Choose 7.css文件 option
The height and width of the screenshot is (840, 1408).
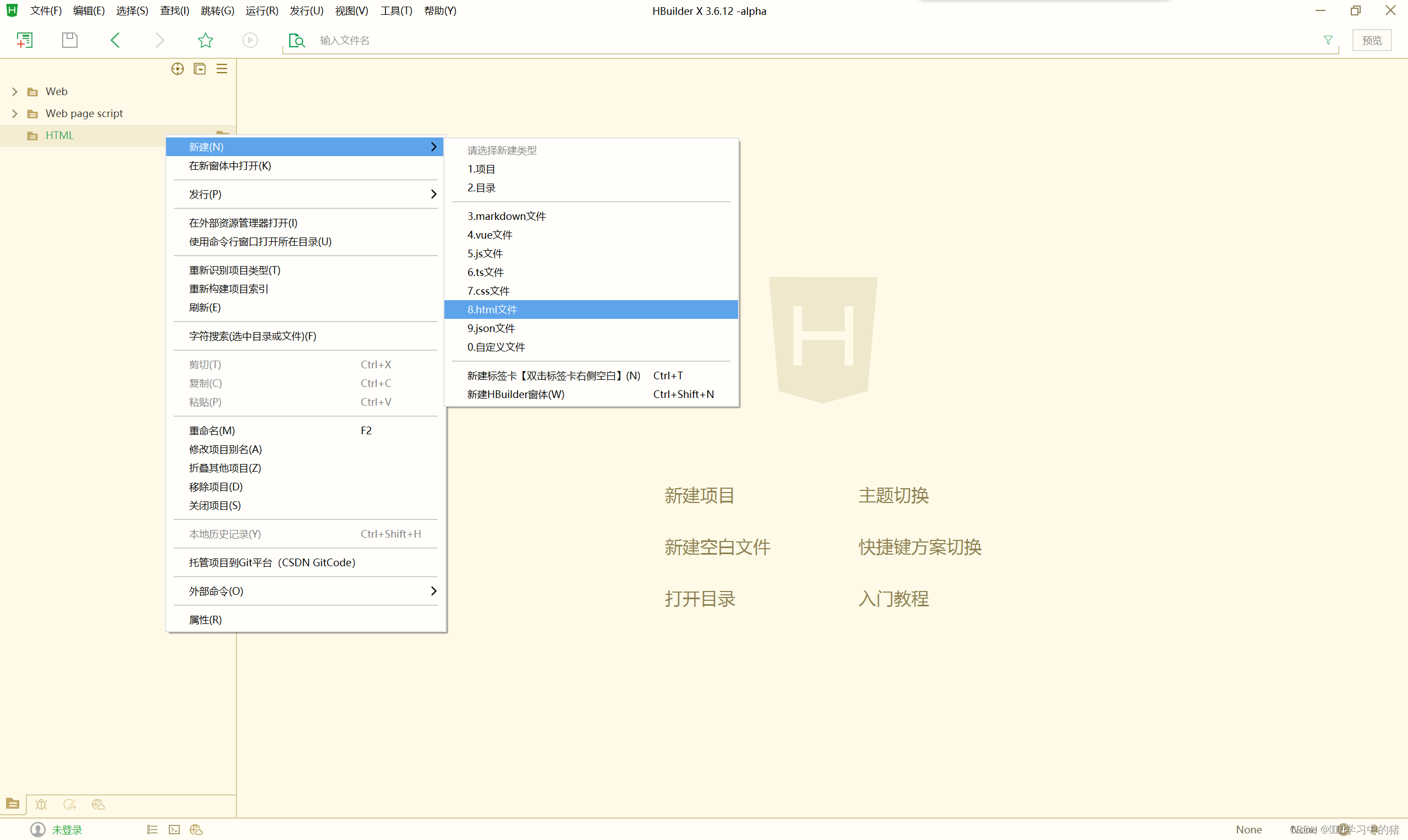(x=591, y=291)
